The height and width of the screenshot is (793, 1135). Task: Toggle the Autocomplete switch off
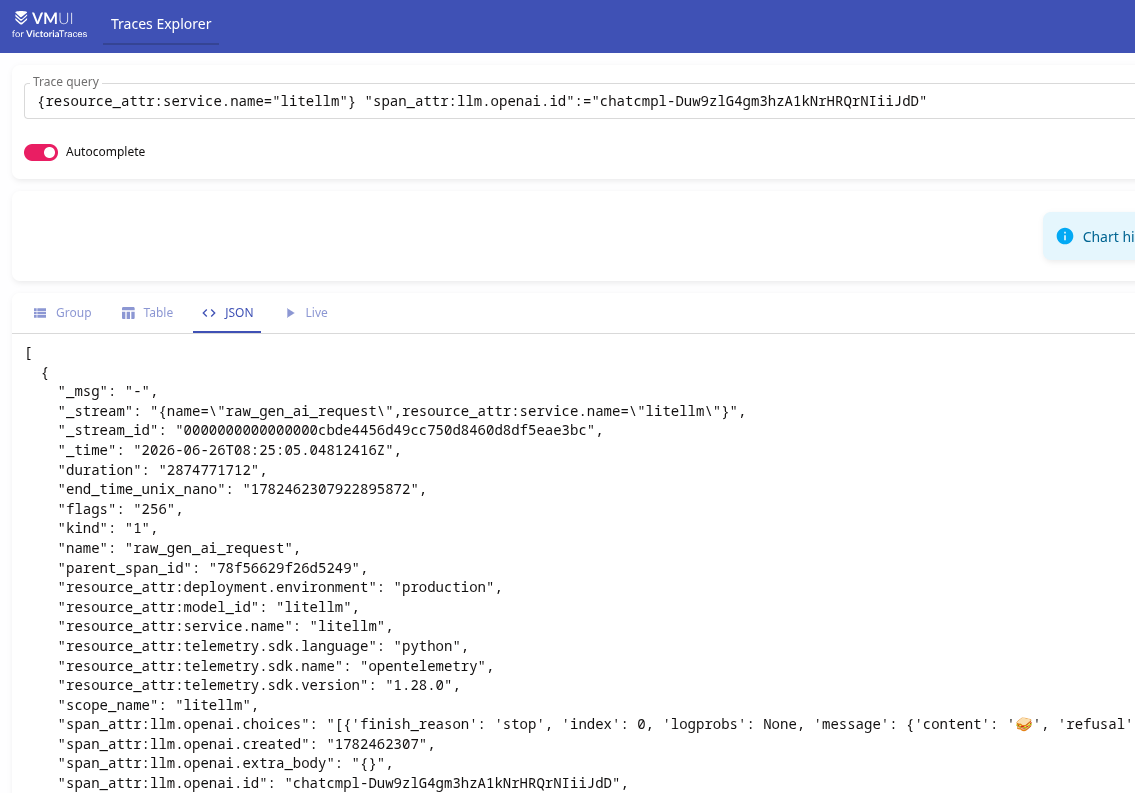[x=41, y=152]
